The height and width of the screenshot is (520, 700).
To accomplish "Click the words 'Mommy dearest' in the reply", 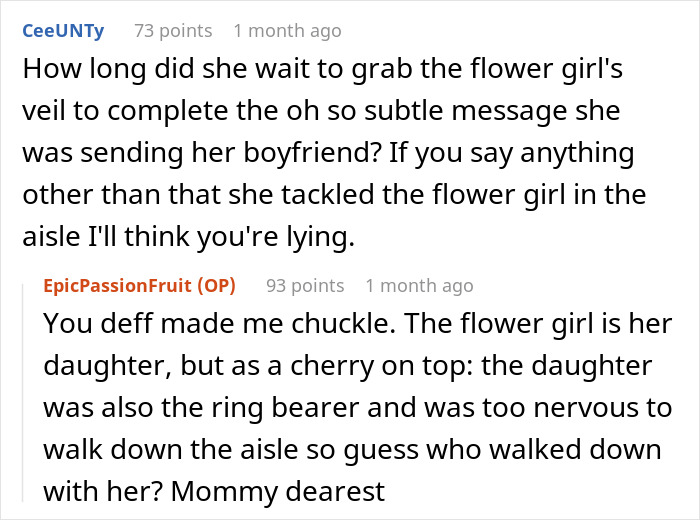I will click(278, 492).
